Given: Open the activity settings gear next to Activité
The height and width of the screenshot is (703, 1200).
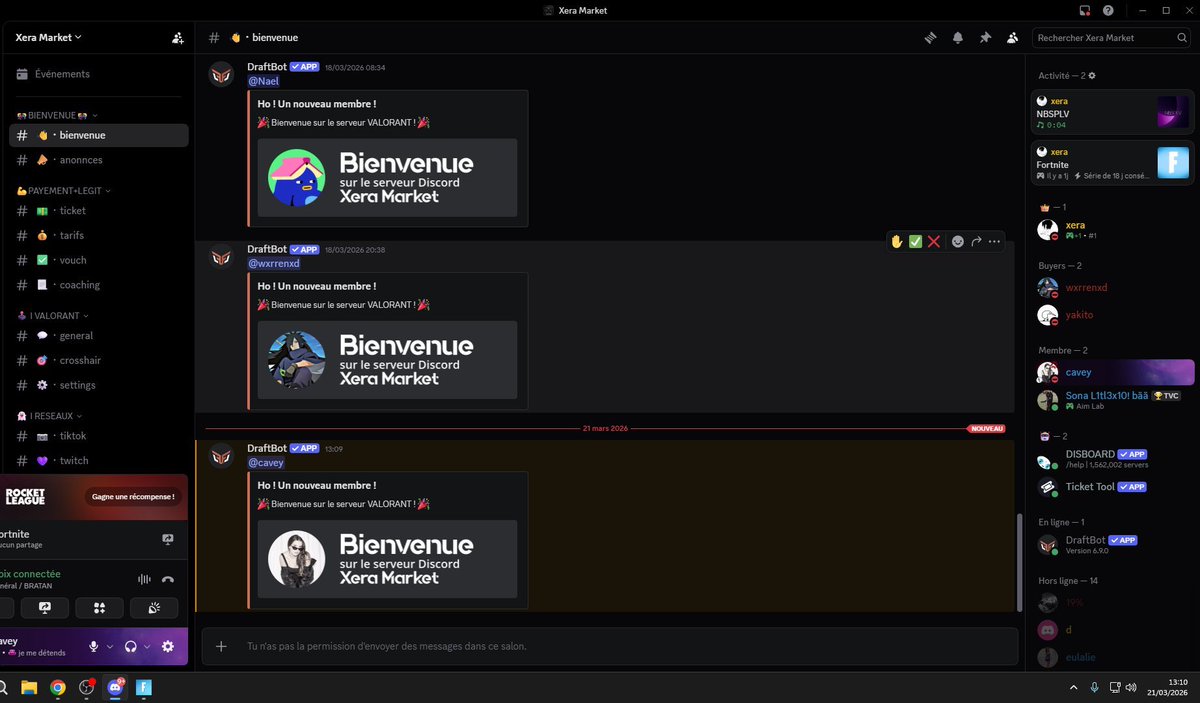Looking at the screenshot, I should click(1092, 76).
